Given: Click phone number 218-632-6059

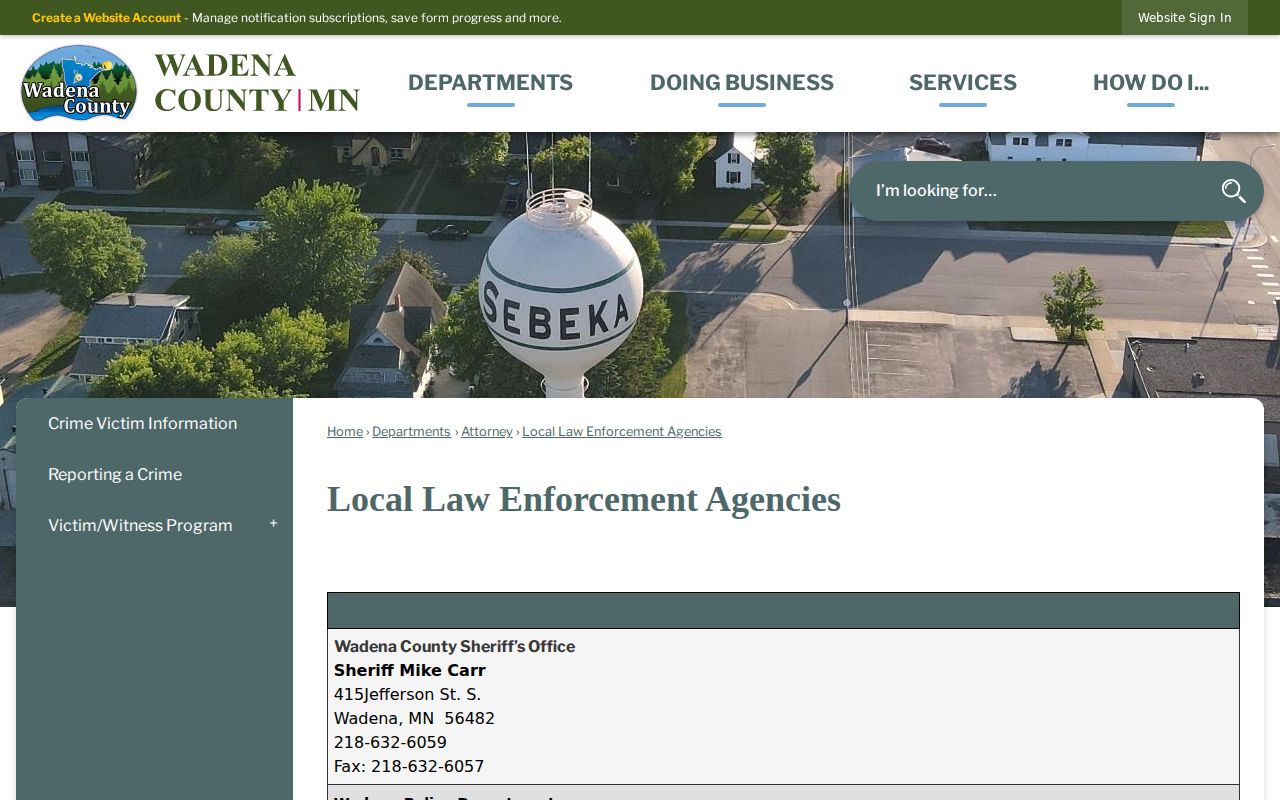Looking at the screenshot, I should point(390,743).
